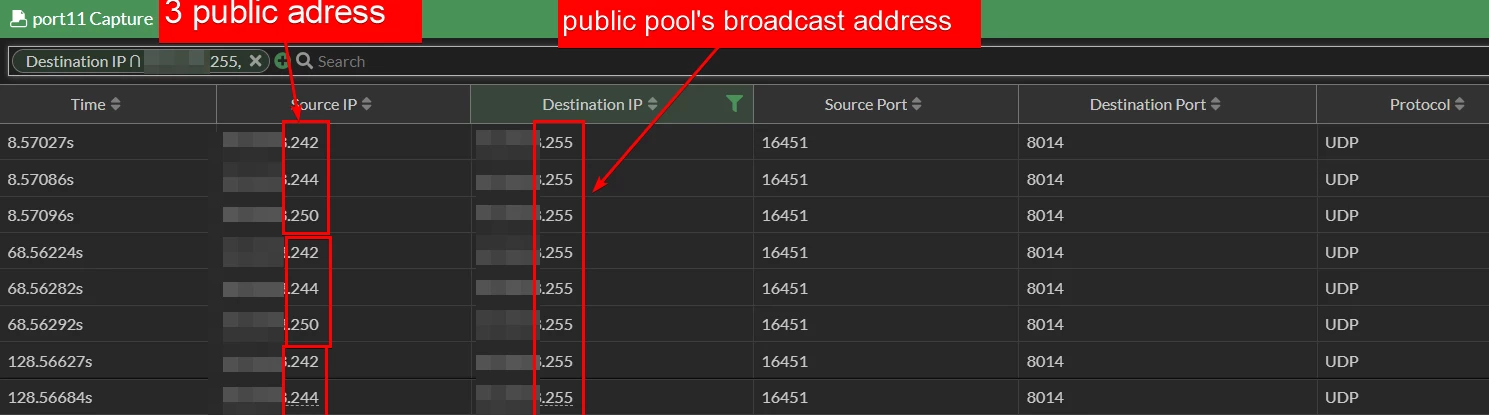The height and width of the screenshot is (415, 1489).
Task: Click the search magnifier icon
Action: [303, 61]
